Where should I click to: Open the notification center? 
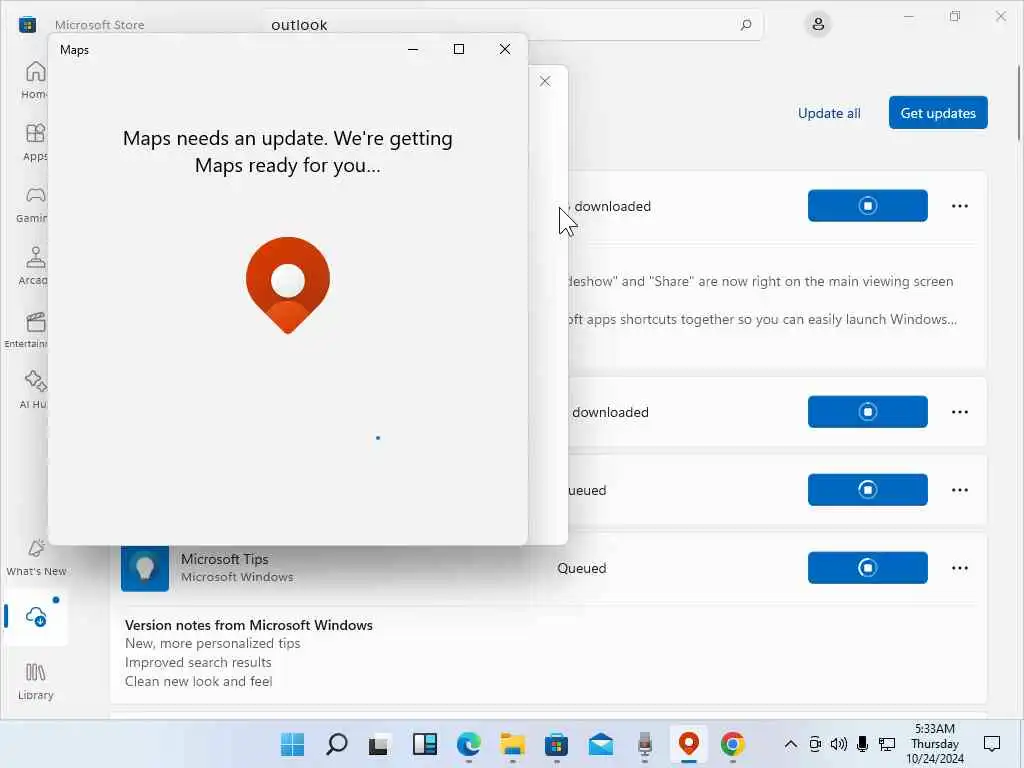[x=991, y=744]
